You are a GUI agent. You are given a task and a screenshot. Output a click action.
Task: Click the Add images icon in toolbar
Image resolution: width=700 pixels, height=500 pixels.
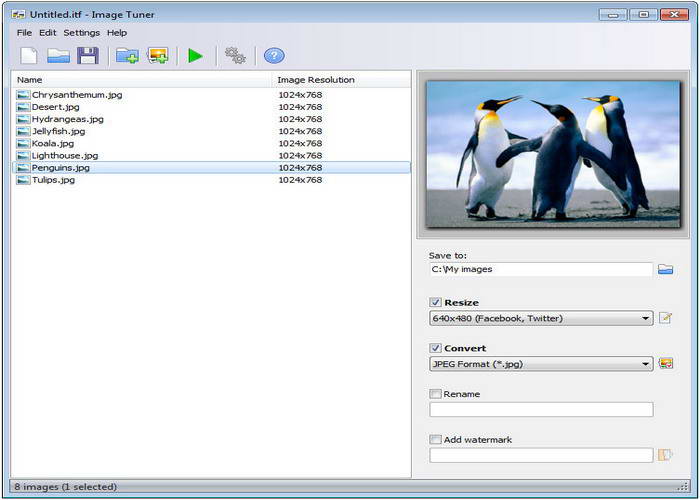(x=158, y=56)
